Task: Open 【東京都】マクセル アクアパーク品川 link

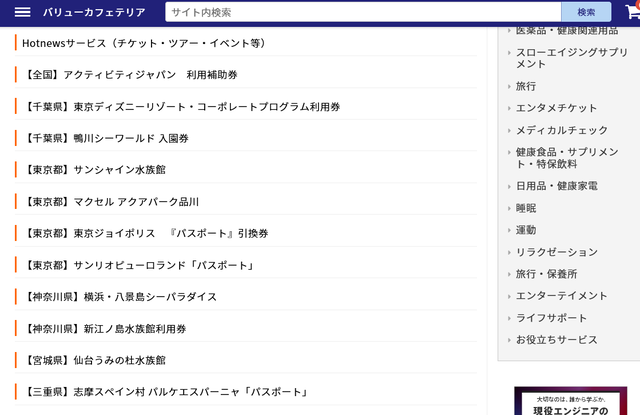Action: 111,202
